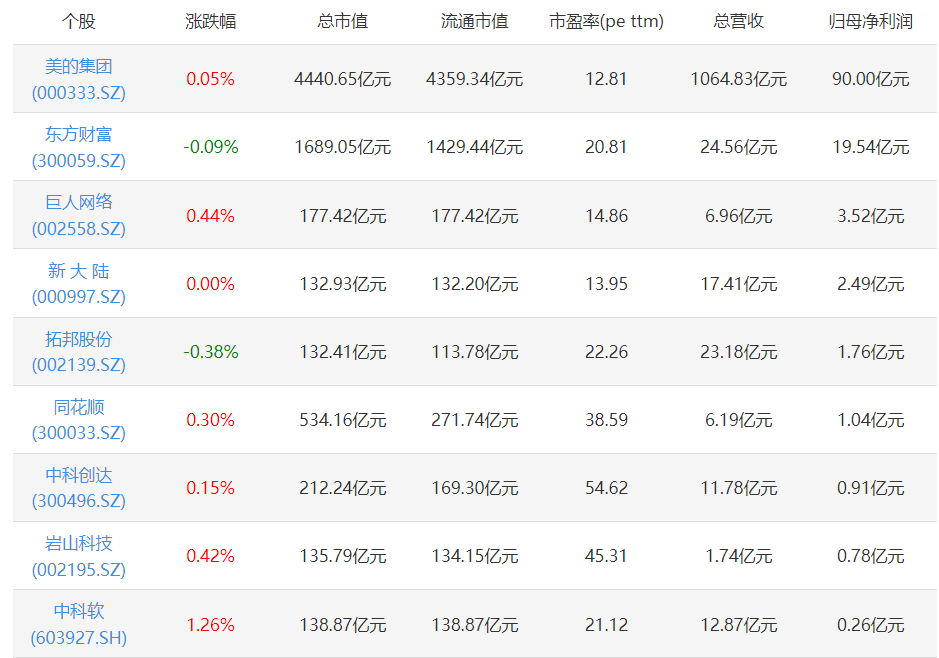Select 东方财富's -0.09% change value
The width and height of the screenshot is (939, 658).
coord(210,147)
